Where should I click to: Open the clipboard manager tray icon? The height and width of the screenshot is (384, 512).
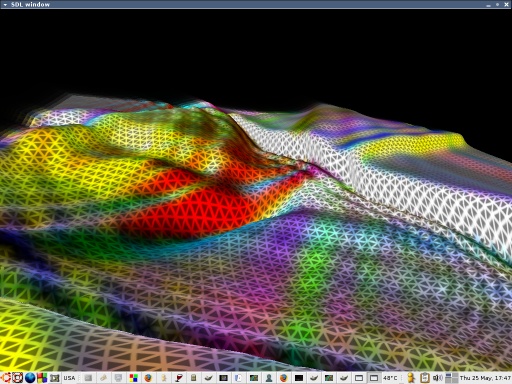(x=425, y=378)
